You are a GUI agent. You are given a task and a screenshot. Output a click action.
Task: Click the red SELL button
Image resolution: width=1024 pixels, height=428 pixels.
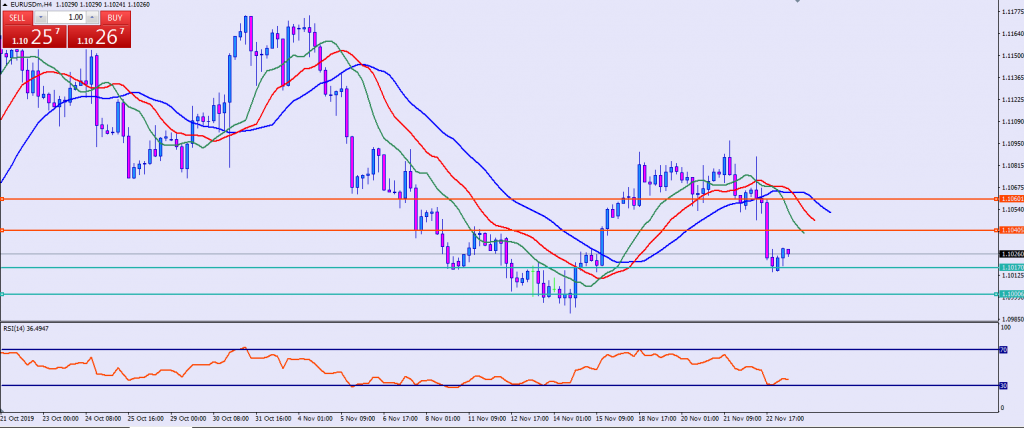(x=17, y=18)
